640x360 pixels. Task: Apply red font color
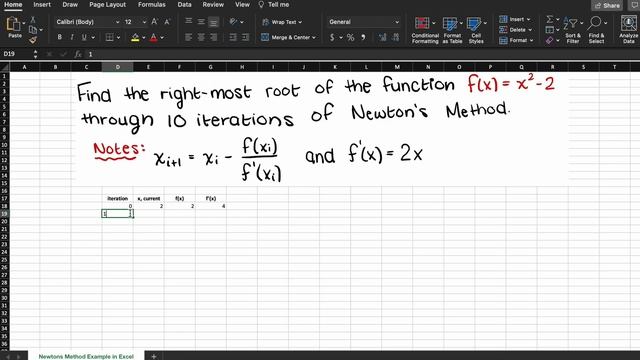pyautogui.click(x=153, y=38)
